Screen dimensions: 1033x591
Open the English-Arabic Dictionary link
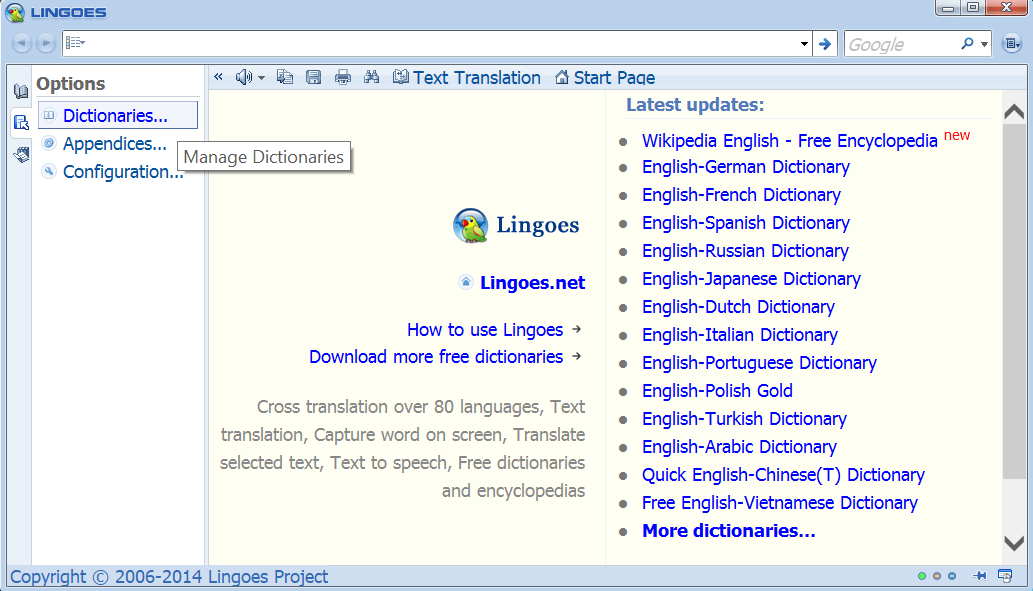tap(739, 447)
